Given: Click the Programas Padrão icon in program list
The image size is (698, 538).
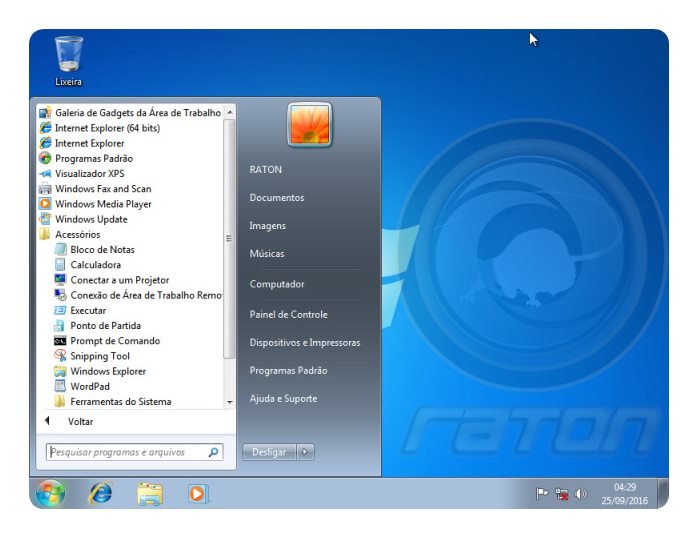Looking at the screenshot, I should (45, 158).
